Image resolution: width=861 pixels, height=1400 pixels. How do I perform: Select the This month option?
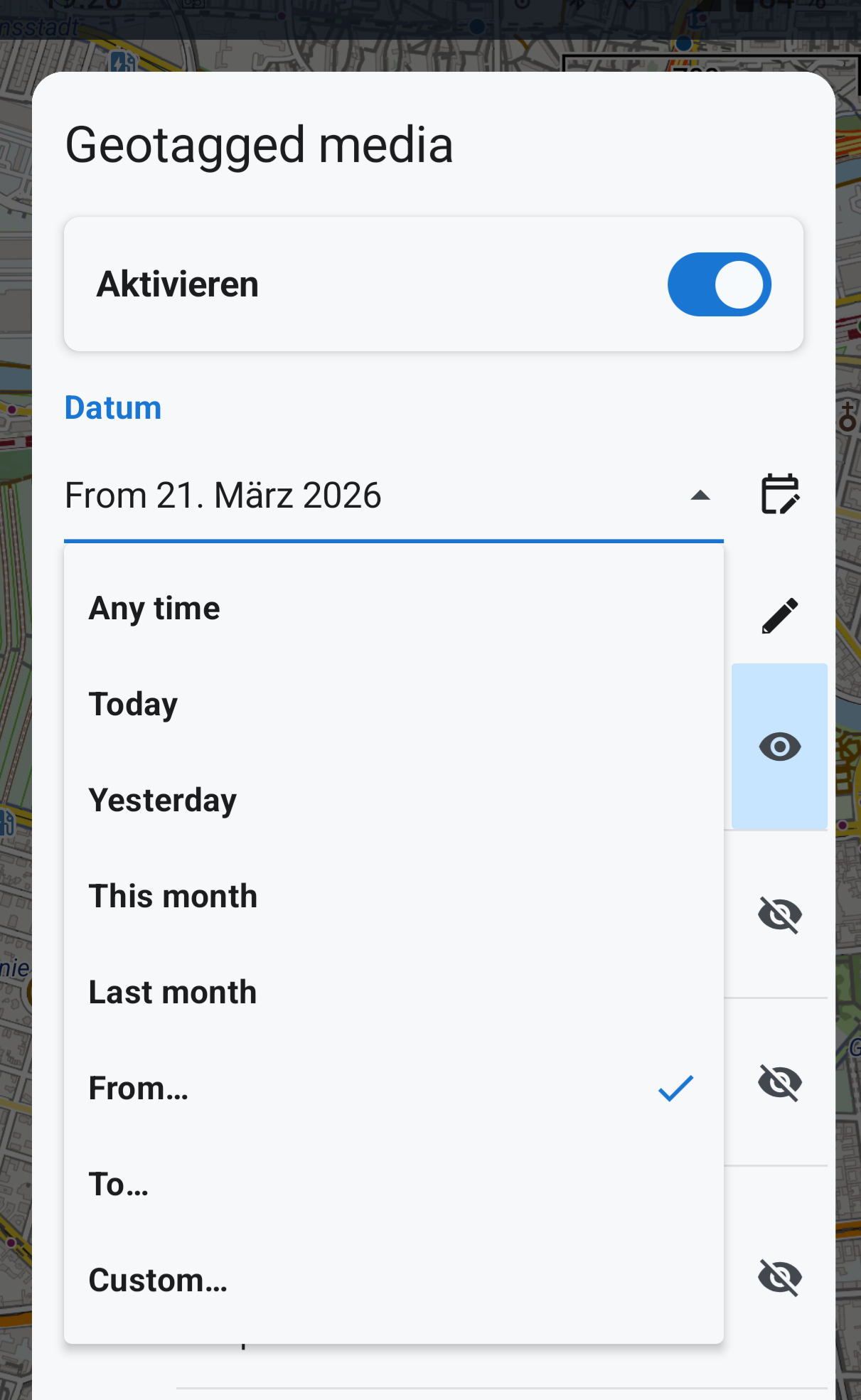173,897
